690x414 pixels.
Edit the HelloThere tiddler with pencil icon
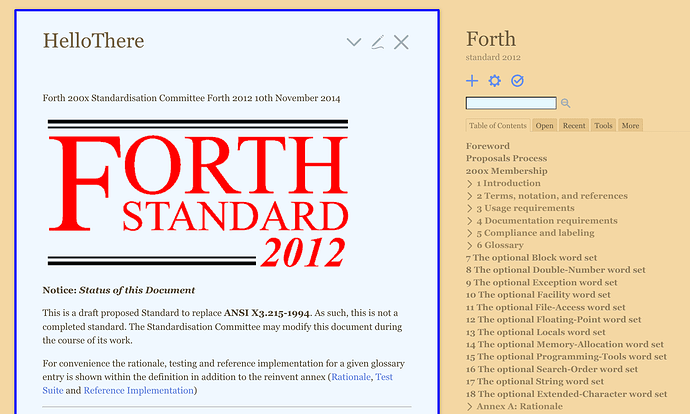tap(377, 42)
